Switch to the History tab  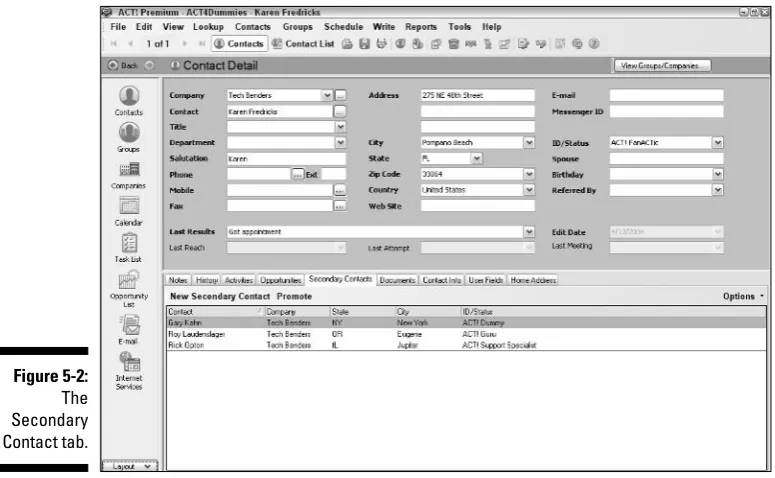click(207, 280)
